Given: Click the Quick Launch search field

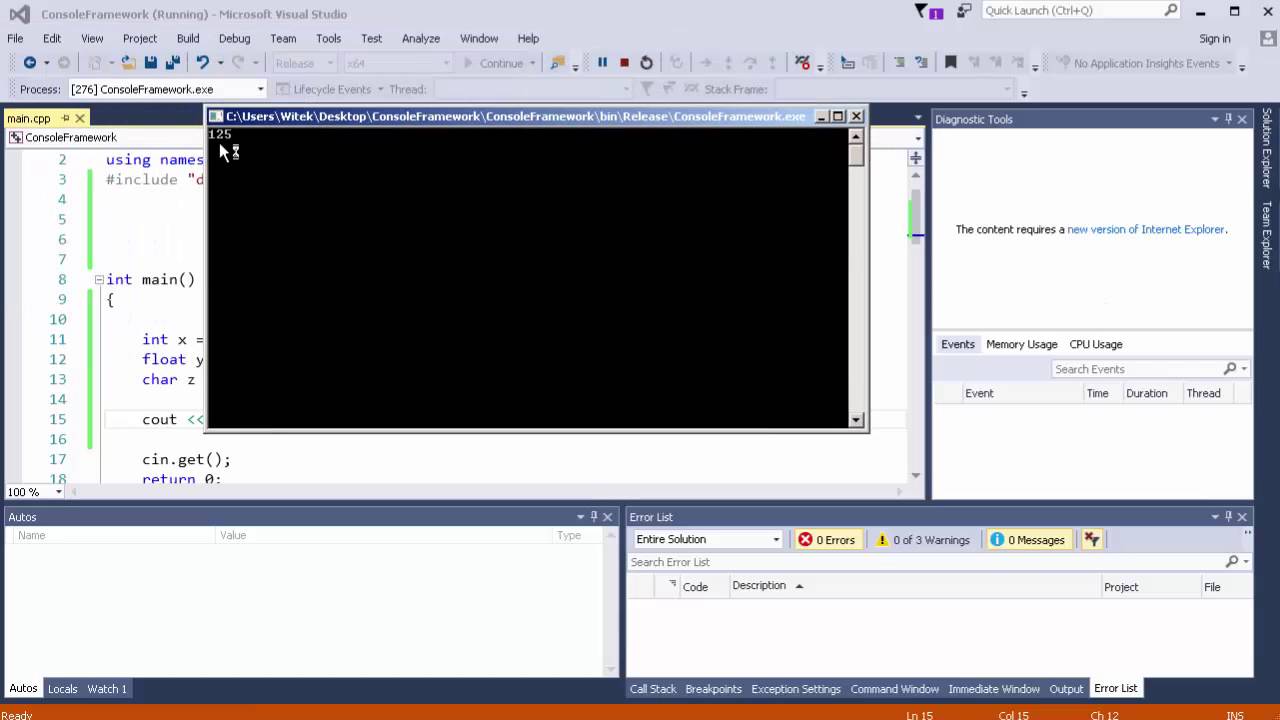Looking at the screenshot, I should (x=1072, y=11).
